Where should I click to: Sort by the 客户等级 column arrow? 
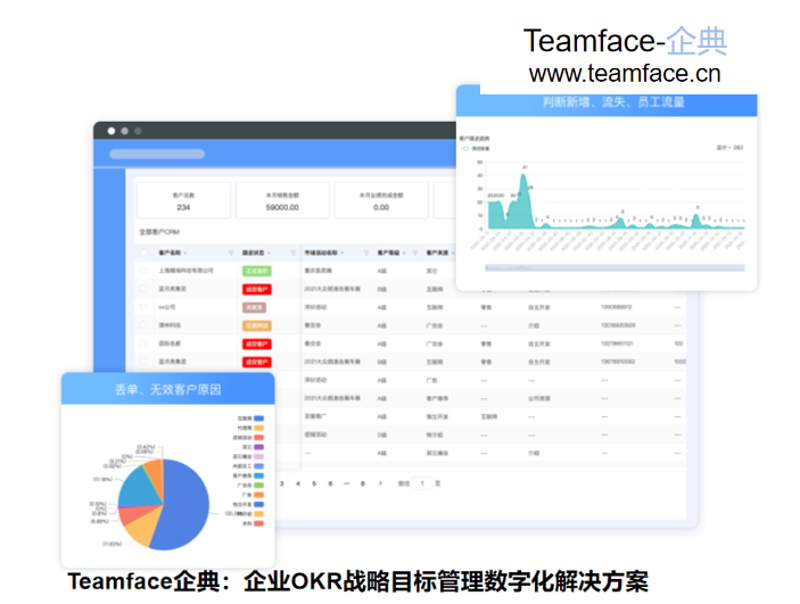pyautogui.click(x=404, y=253)
